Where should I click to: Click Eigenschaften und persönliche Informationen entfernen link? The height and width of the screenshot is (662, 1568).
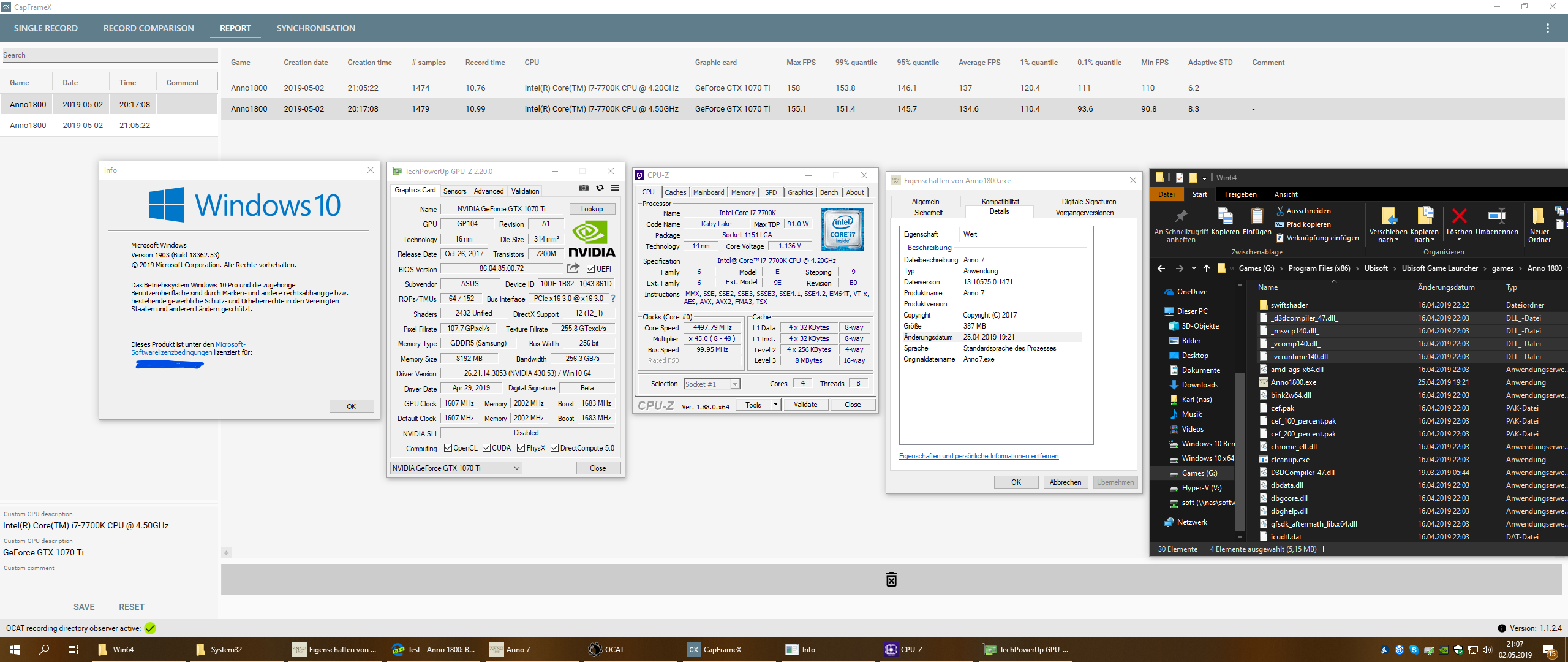click(978, 456)
